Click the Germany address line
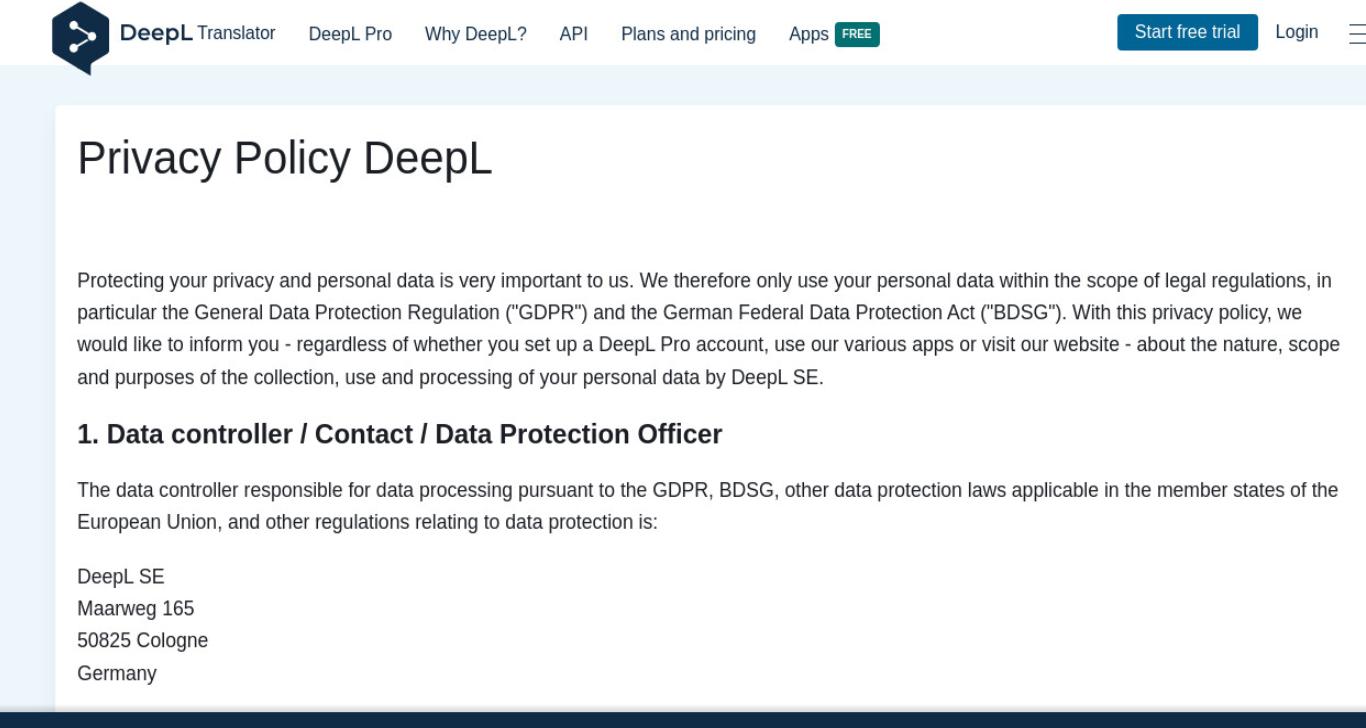The width and height of the screenshot is (1366, 728). [116, 673]
